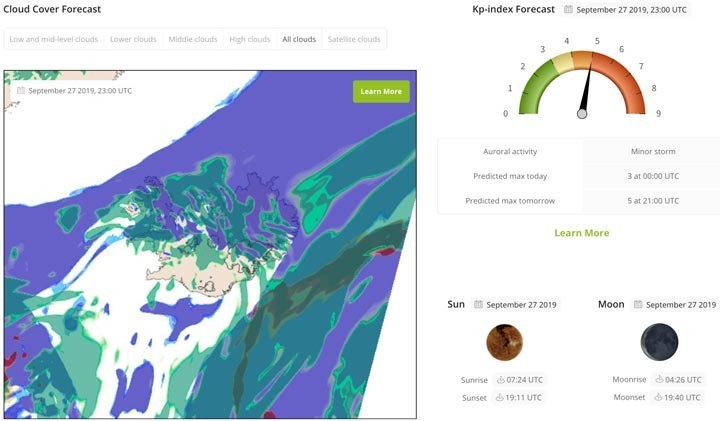Image resolution: width=720 pixels, height=421 pixels.
Task: Click the calendar icon next to Sun
Action: click(x=479, y=304)
